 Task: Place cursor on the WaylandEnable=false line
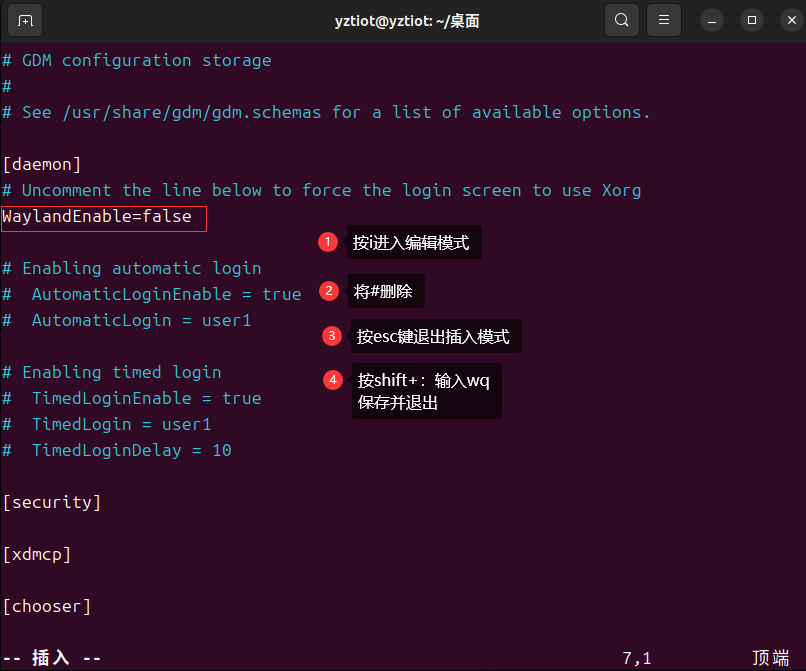pyautogui.click(x=97, y=216)
